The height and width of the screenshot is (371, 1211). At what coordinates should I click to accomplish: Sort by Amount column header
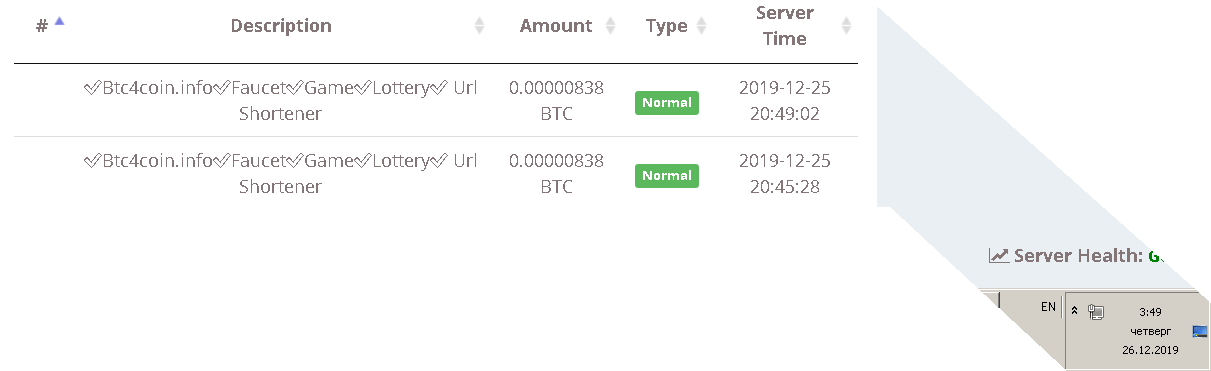click(556, 26)
